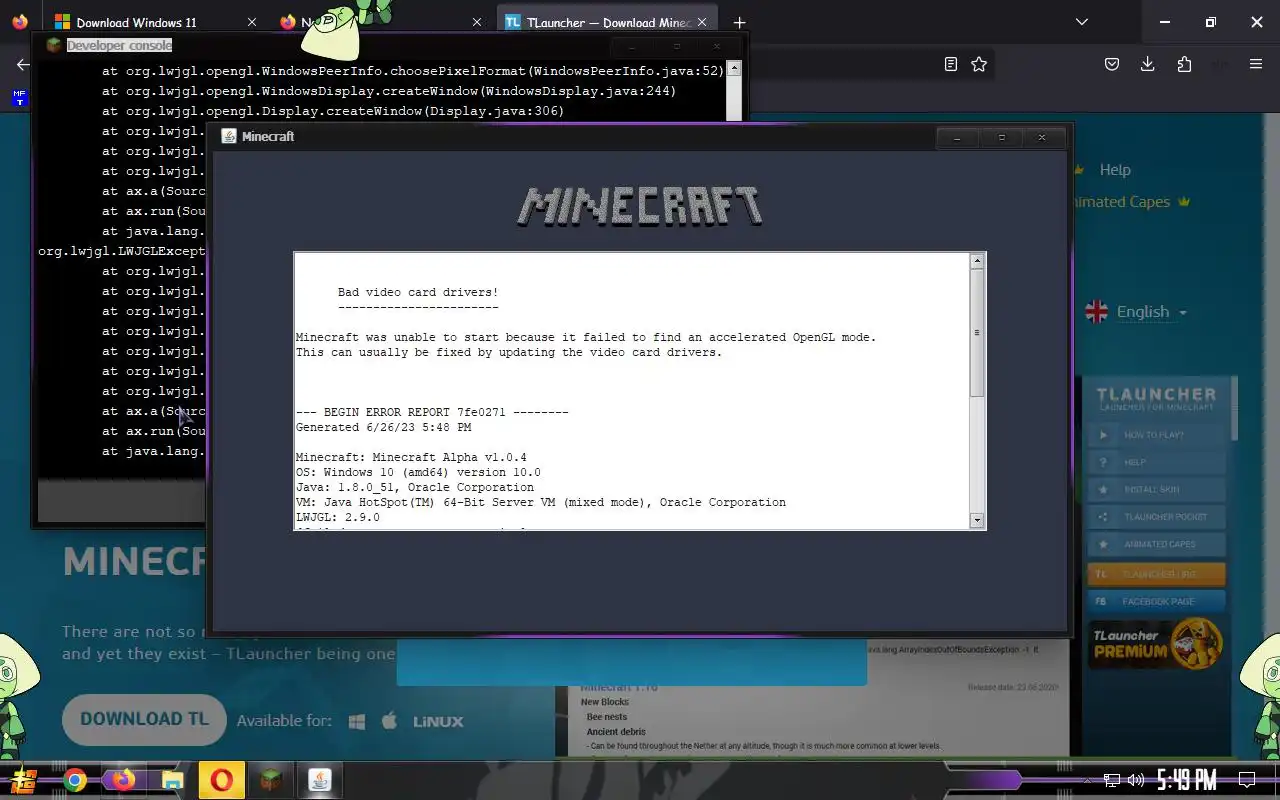Click the Pocket save icon
This screenshot has height=800, width=1280.
(1112, 64)
